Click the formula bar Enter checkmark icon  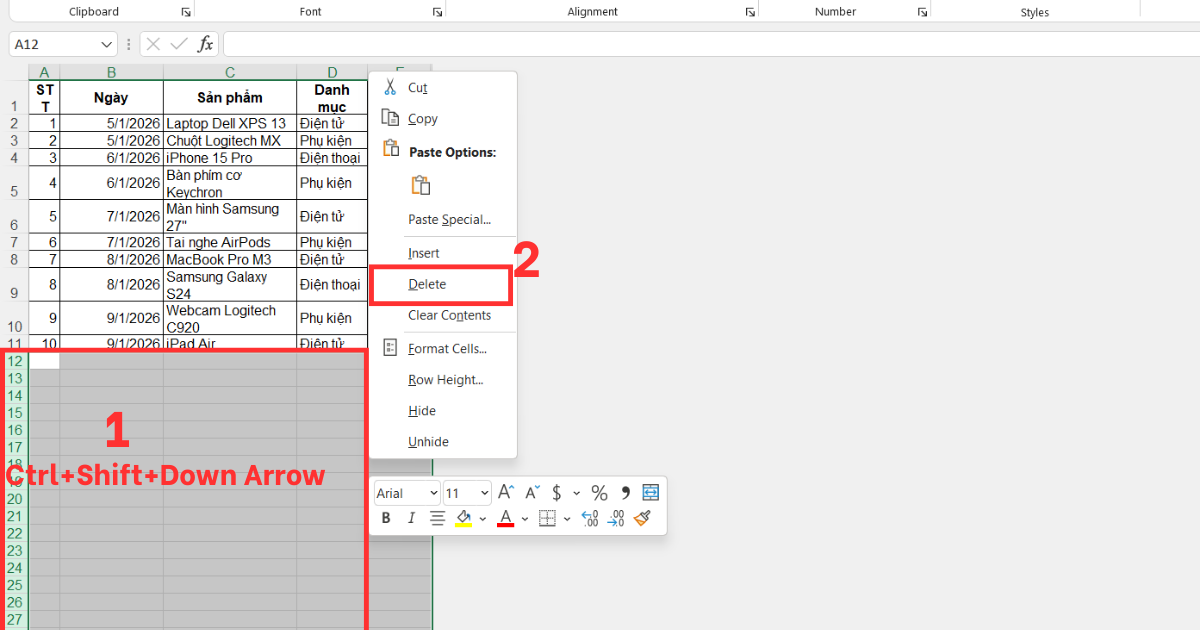click(x=179, y=44)
